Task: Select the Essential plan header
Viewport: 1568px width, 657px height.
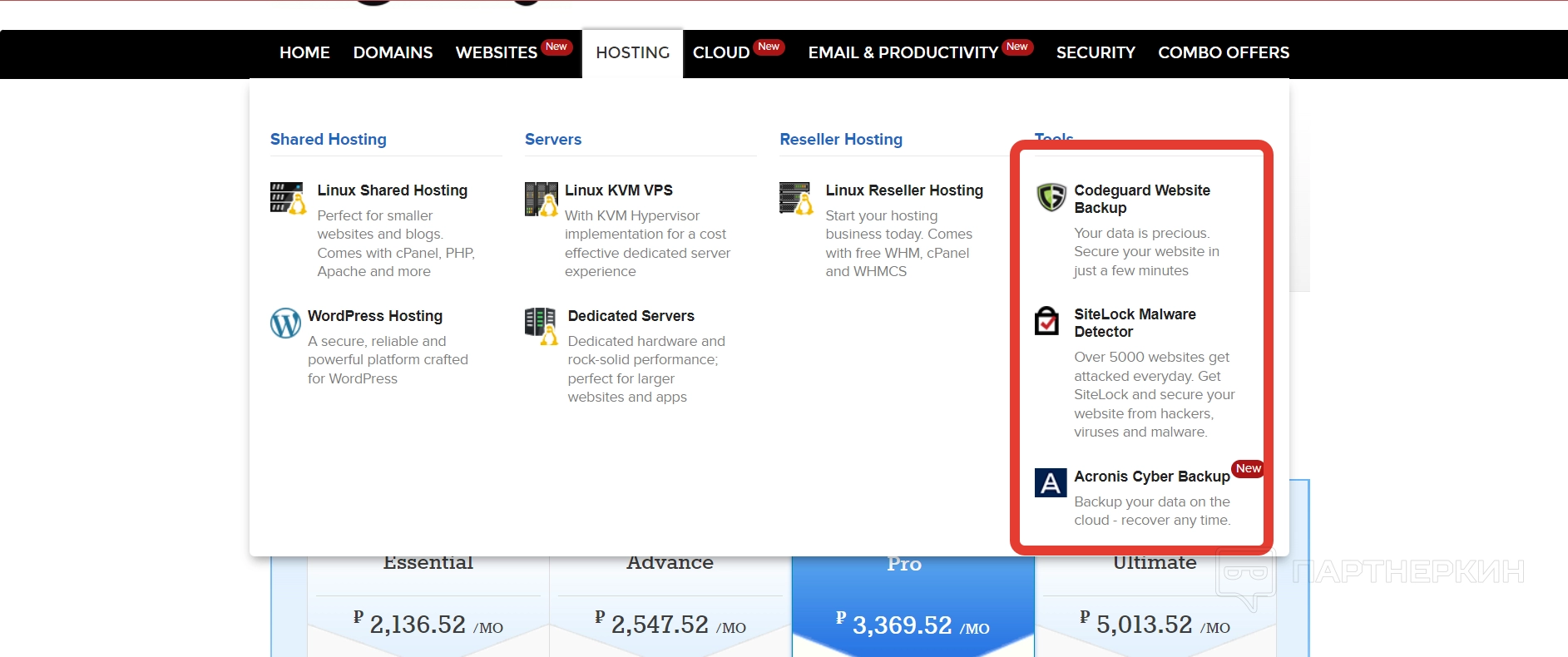Action: tap(428, 563)
